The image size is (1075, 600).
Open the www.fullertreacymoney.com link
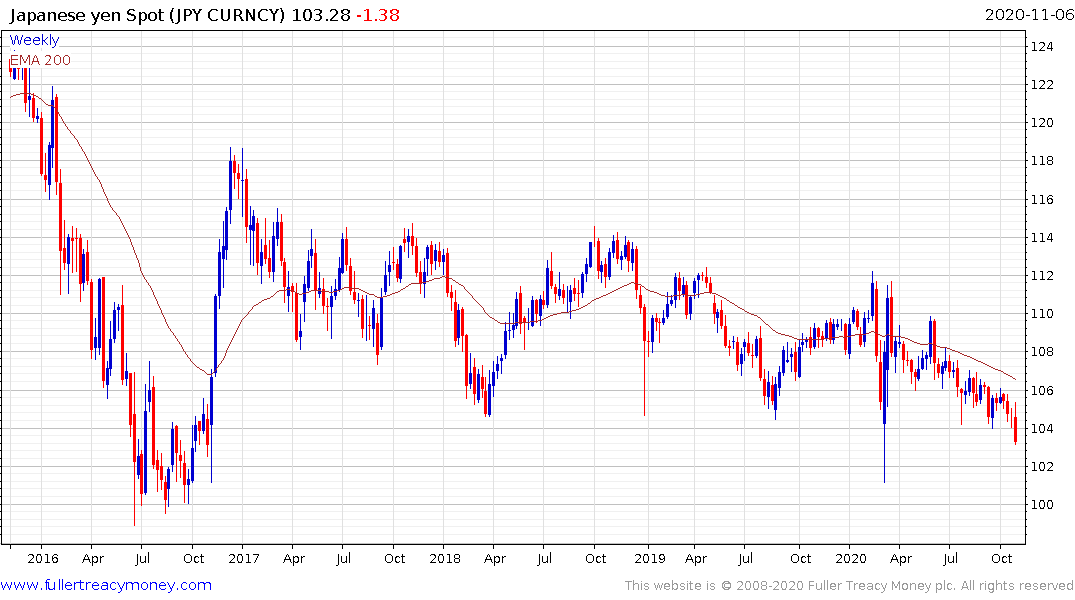(106, 585)
